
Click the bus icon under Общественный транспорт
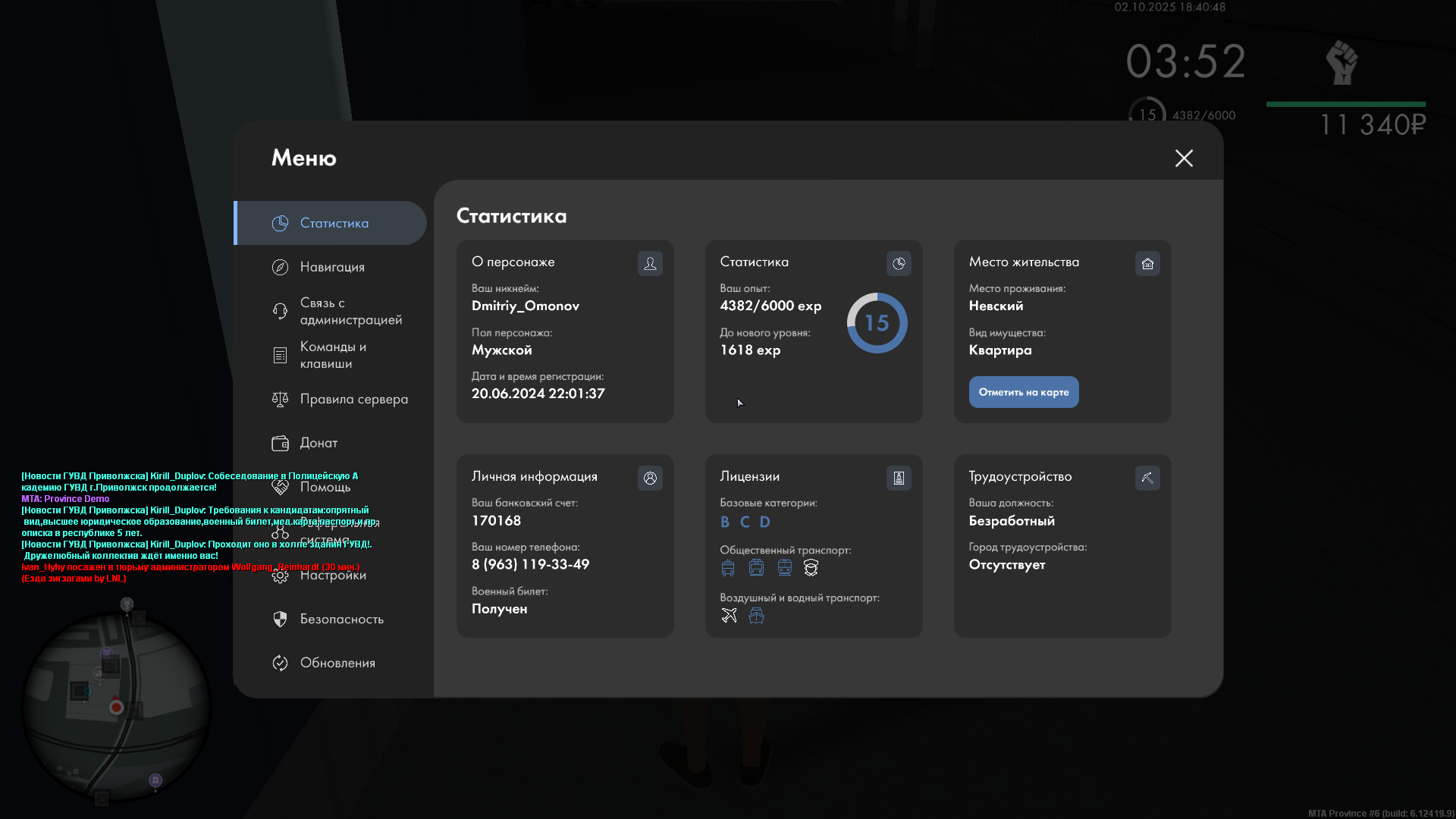tap(728, 568)
